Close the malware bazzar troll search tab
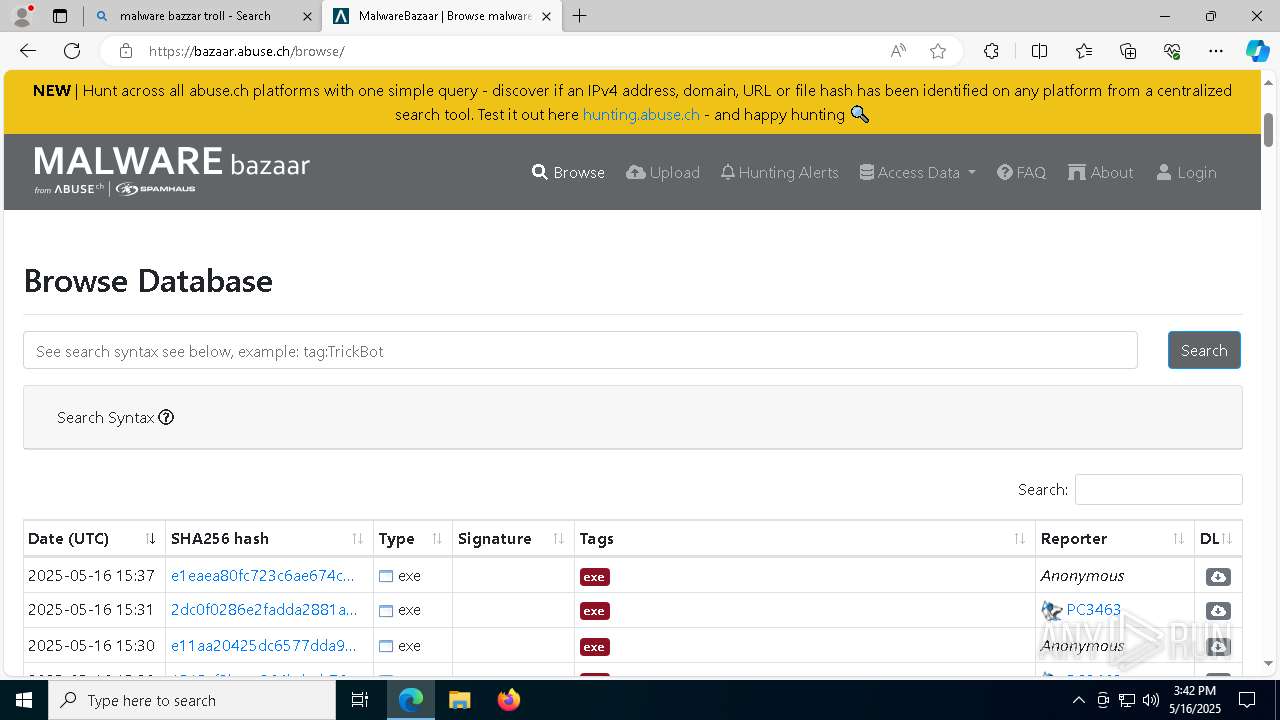 [307, 16]
